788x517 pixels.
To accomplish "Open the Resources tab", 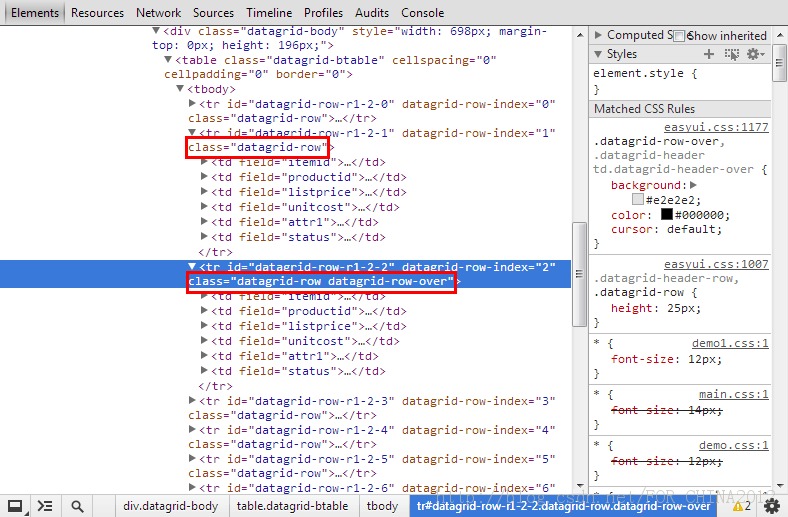I will tap(97, 13).
